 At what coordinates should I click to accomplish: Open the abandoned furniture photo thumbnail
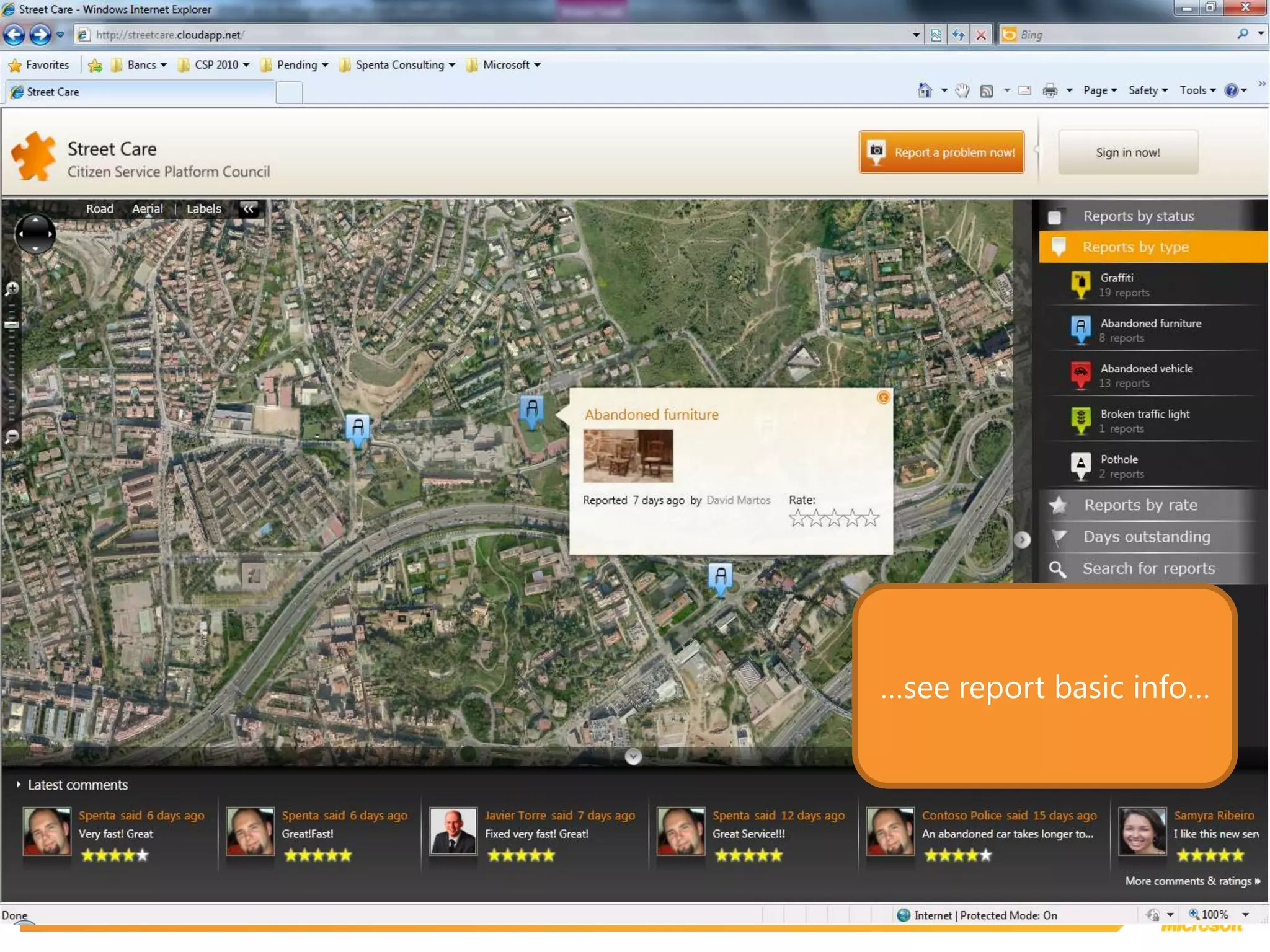coord(628,456)
